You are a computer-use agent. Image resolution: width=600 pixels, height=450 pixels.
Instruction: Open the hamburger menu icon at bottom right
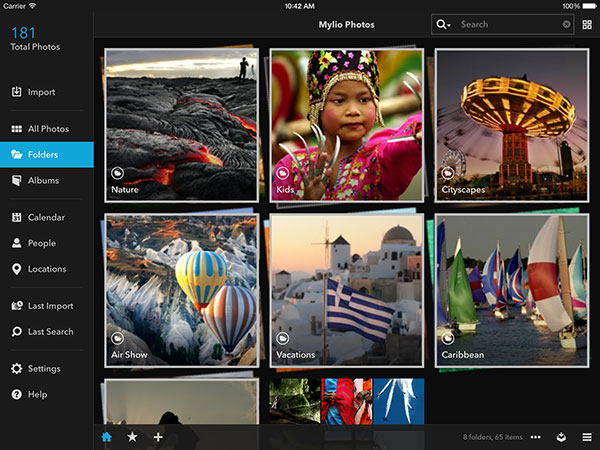(587, 437)
